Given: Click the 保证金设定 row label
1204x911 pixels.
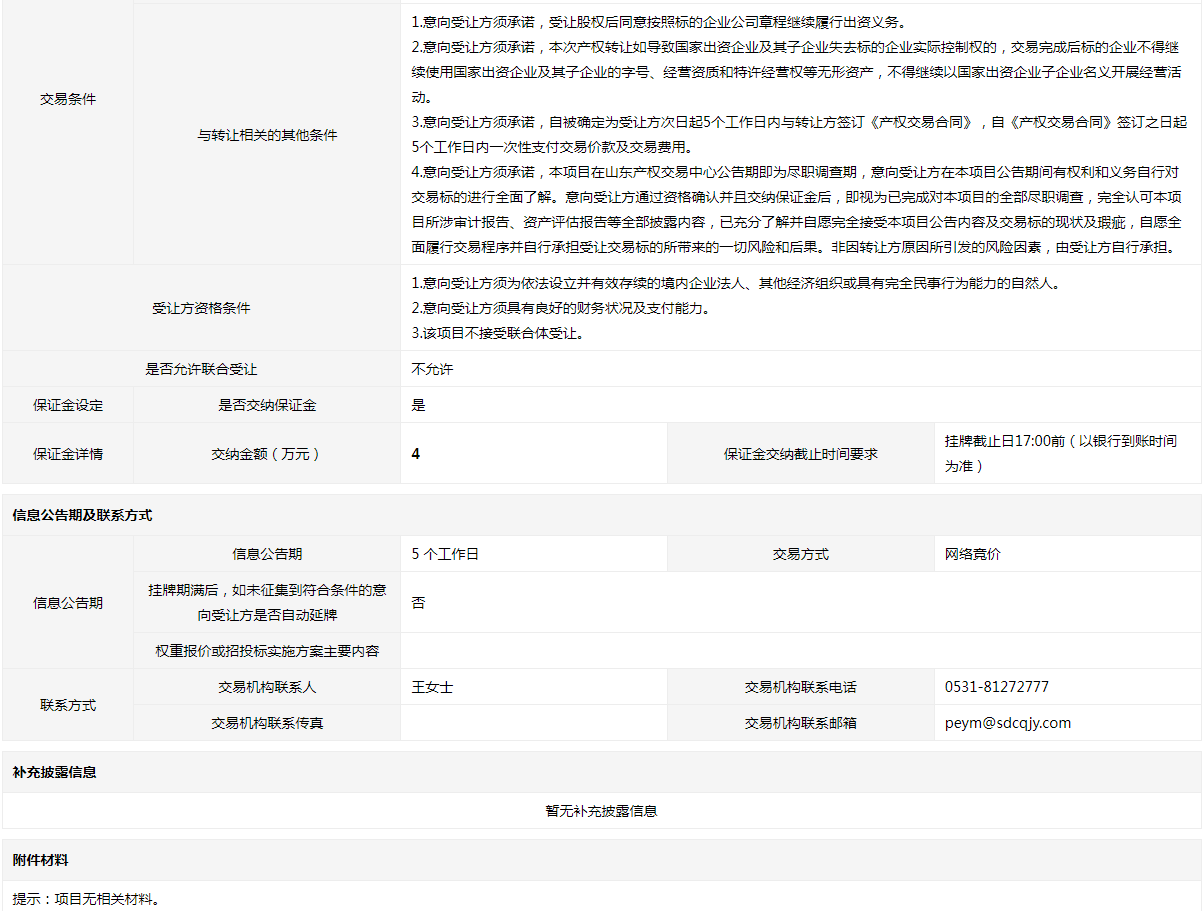Looking at the screenshot, I should pos(68,405).
